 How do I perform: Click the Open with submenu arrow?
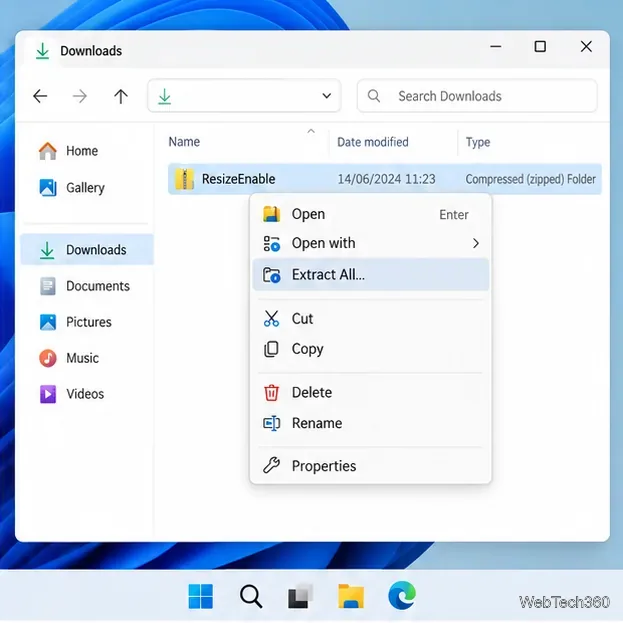pyautogui.click(x=476, y=243)
